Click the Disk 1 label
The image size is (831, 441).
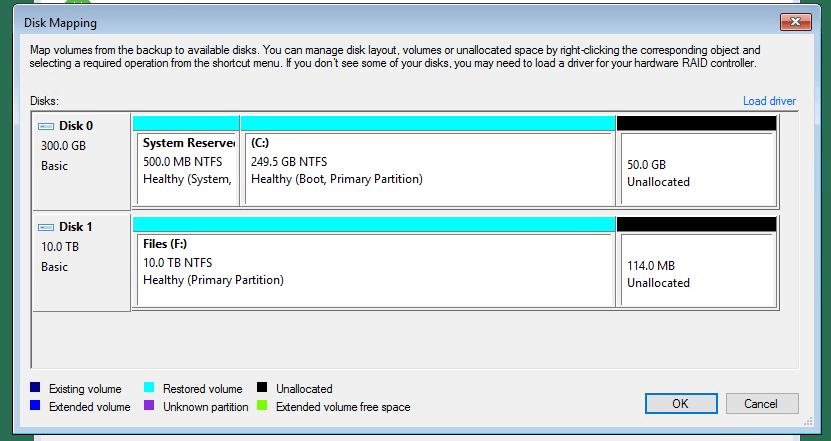76,227
